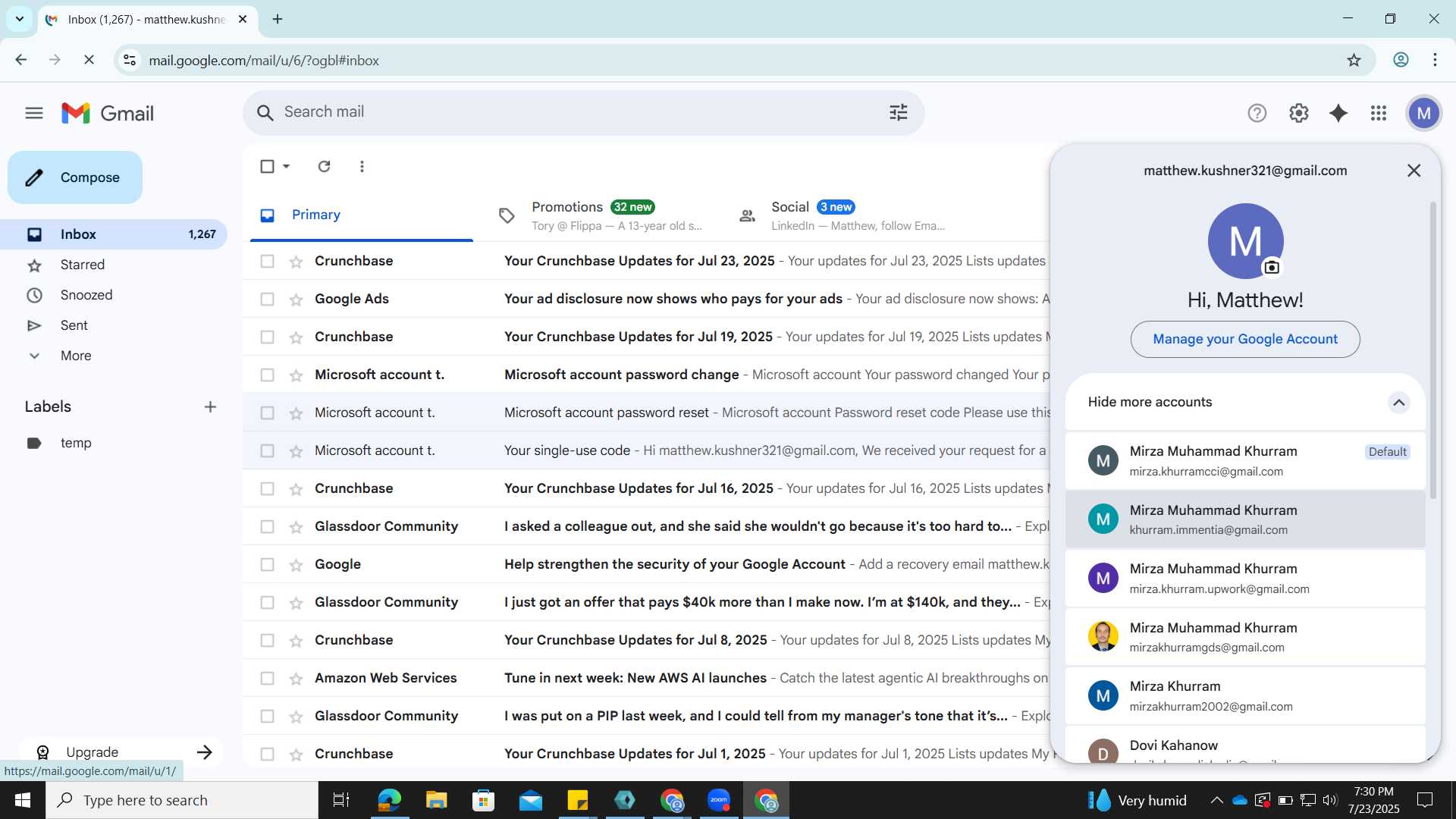
Task: Create new label with plus icon
Action: click(210, 407)
